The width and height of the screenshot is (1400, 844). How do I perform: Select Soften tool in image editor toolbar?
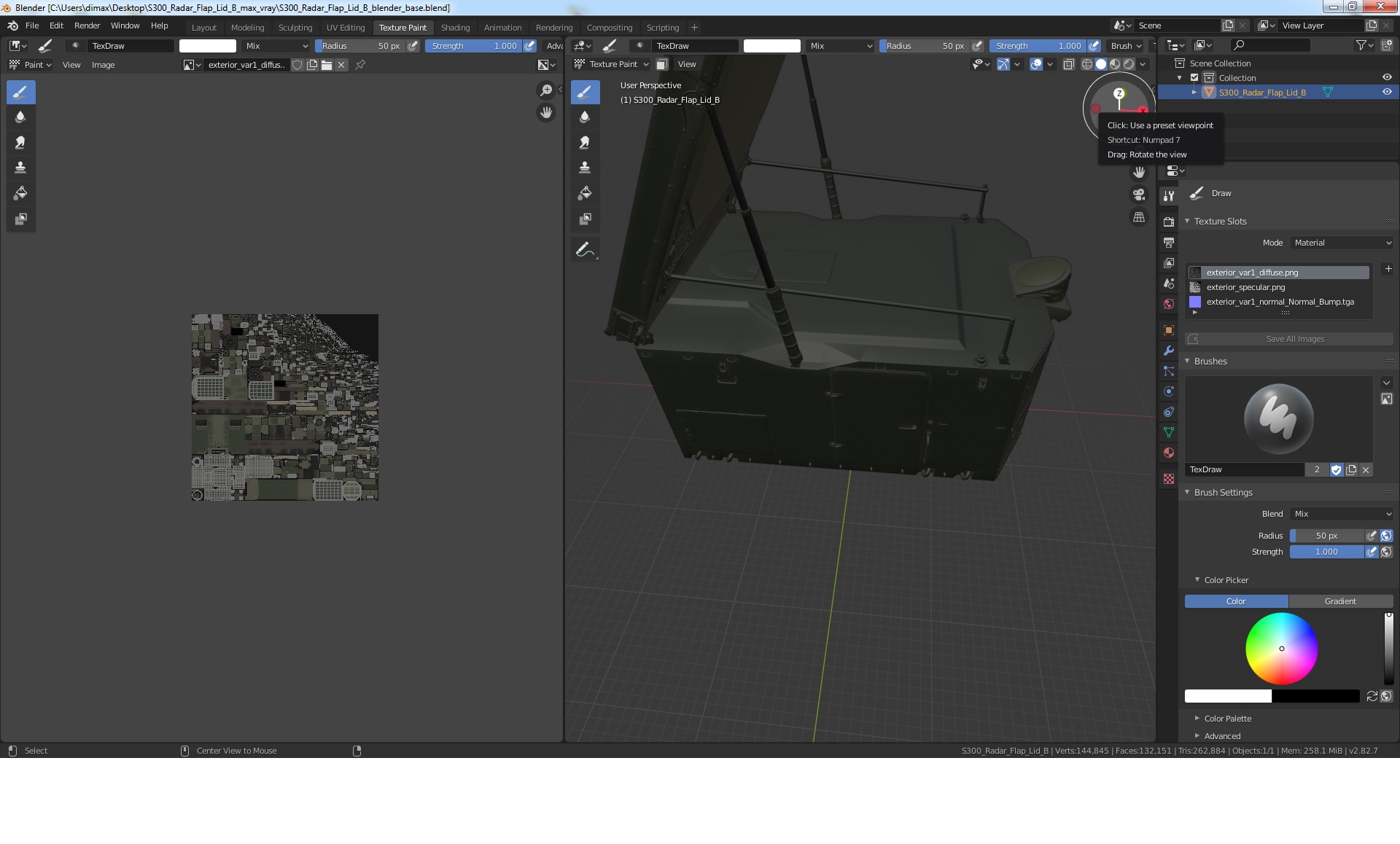click(20, 117)
